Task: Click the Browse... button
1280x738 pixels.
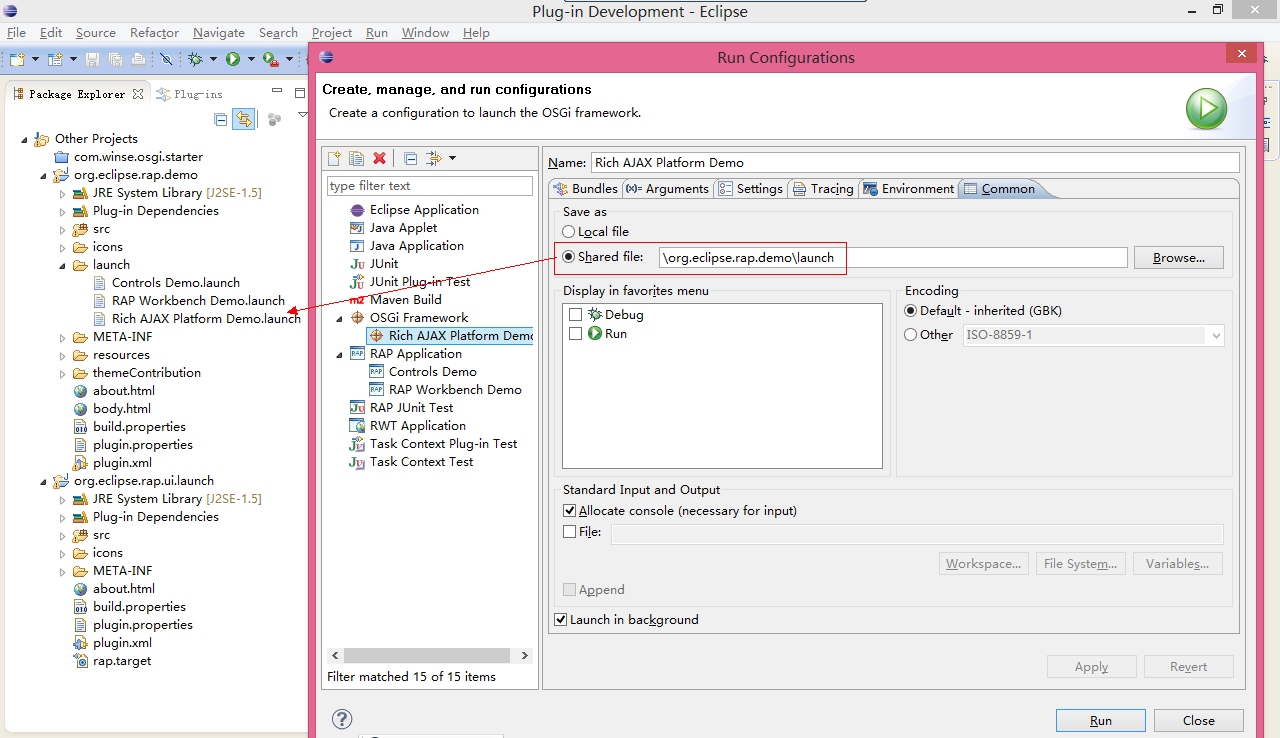Action: tap(1179, 258)
